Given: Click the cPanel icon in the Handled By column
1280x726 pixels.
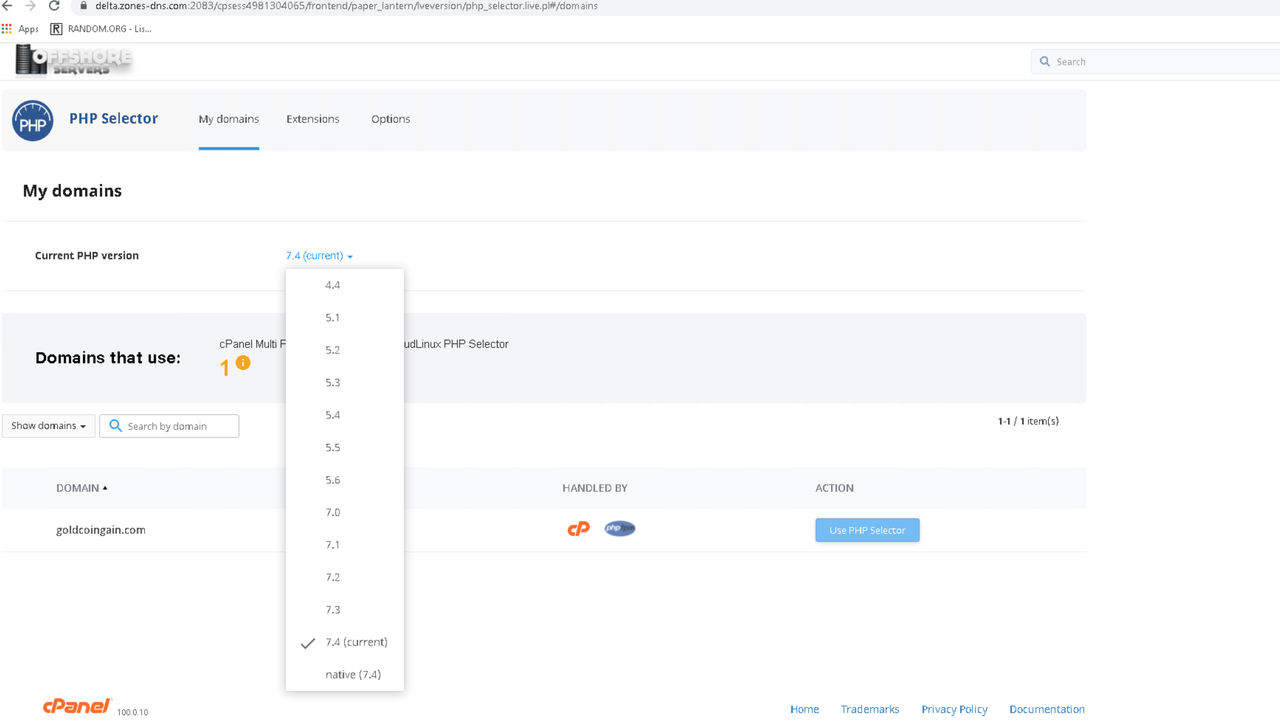Looking at the screenshot, I should pos(578,528).
